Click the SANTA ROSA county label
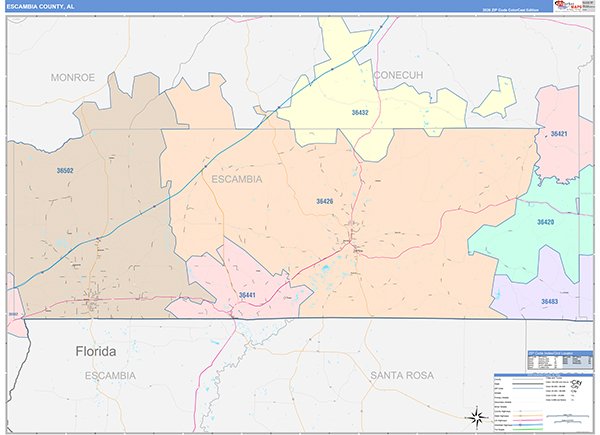Screen dimensions: 600x435 point(402,375)
